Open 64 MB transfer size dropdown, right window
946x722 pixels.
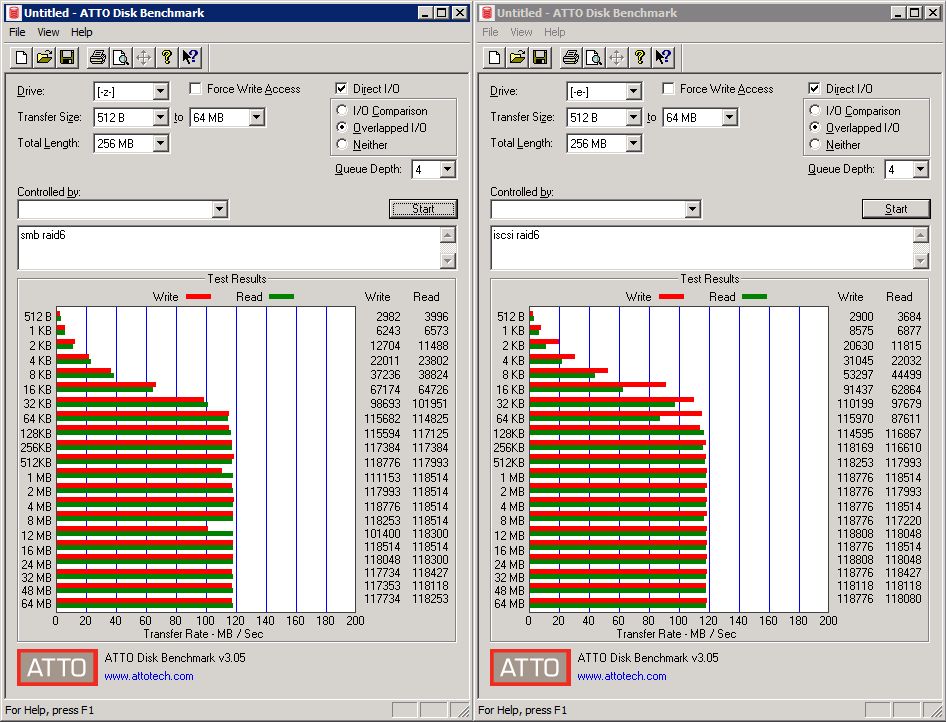[x=729, y=118]
